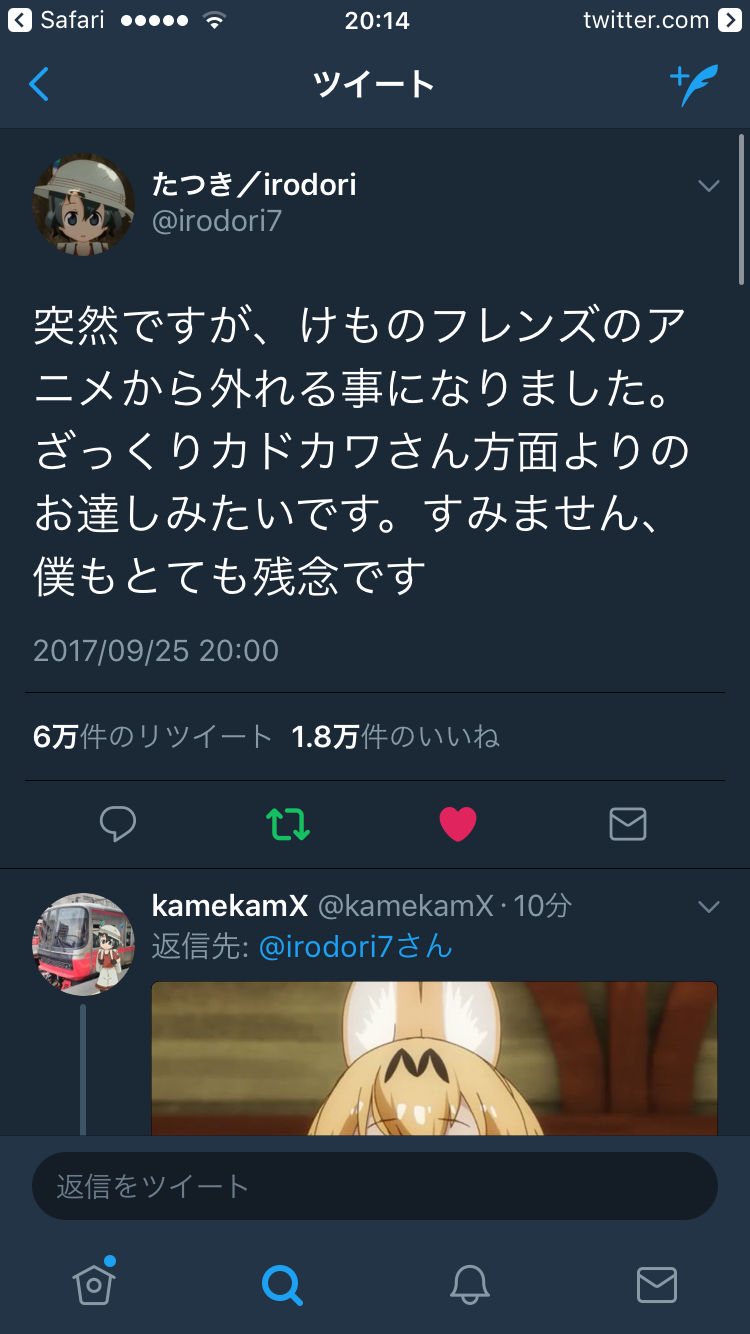The width and height of the screenshot is (750, 1334).
Task: Open kamekamX profile avatar
Action: click(84, 944)
